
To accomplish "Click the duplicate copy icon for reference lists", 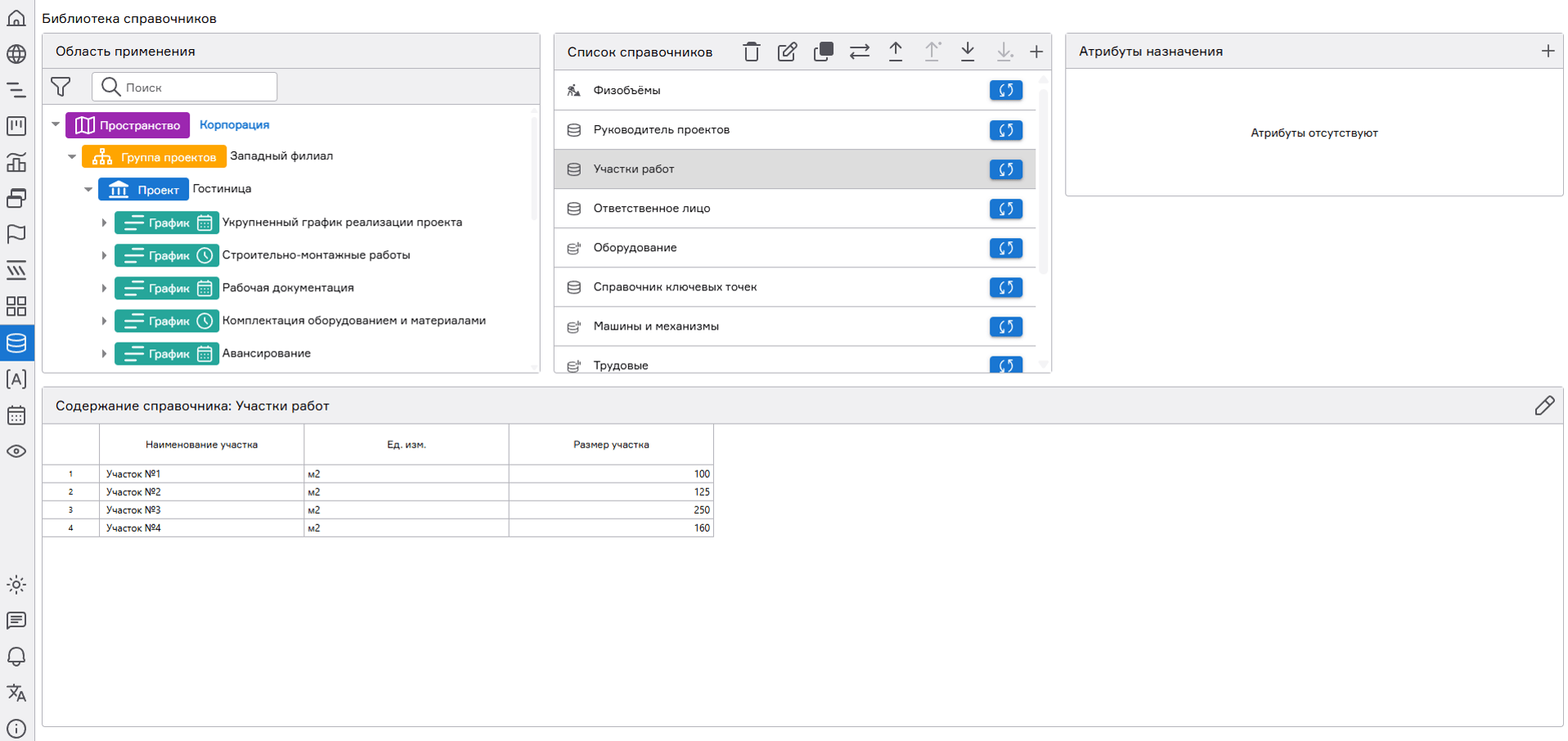I will coord(823,52).
